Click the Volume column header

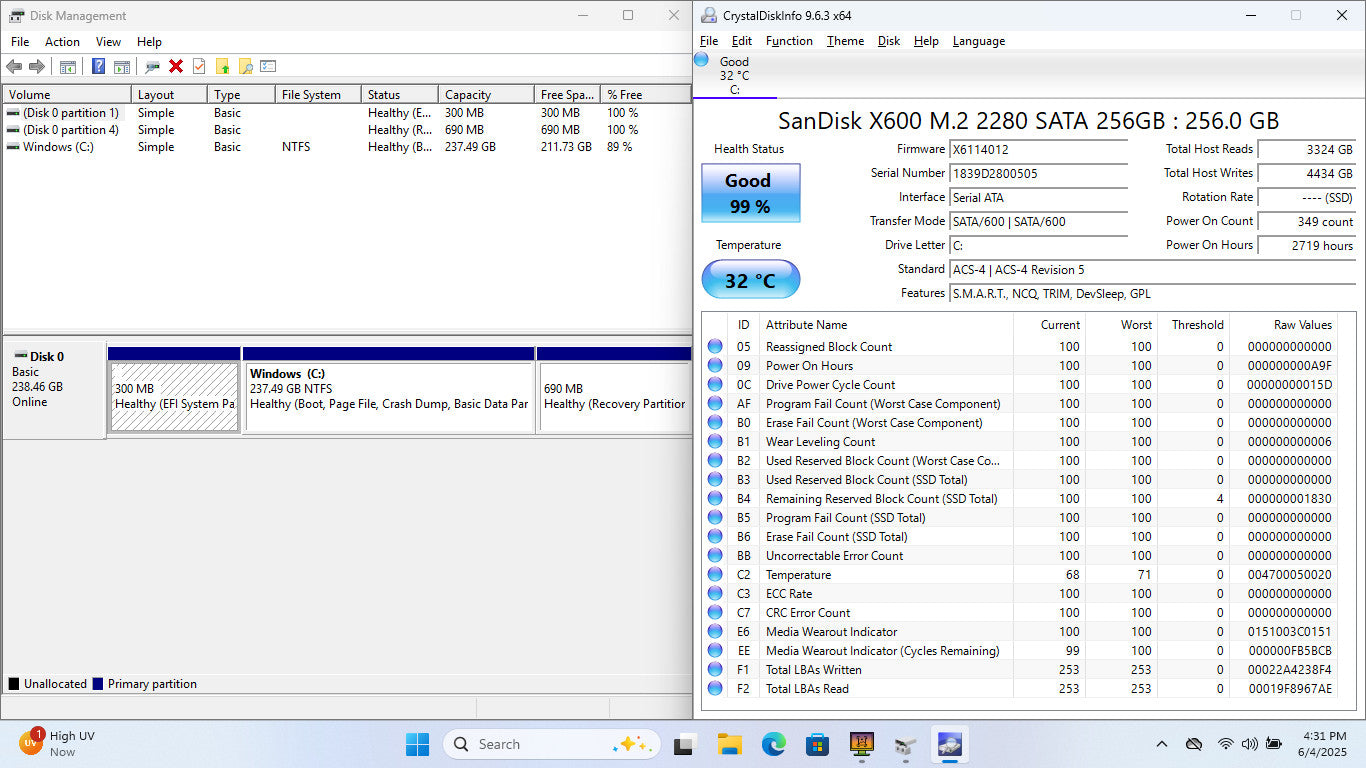(67, 95)
